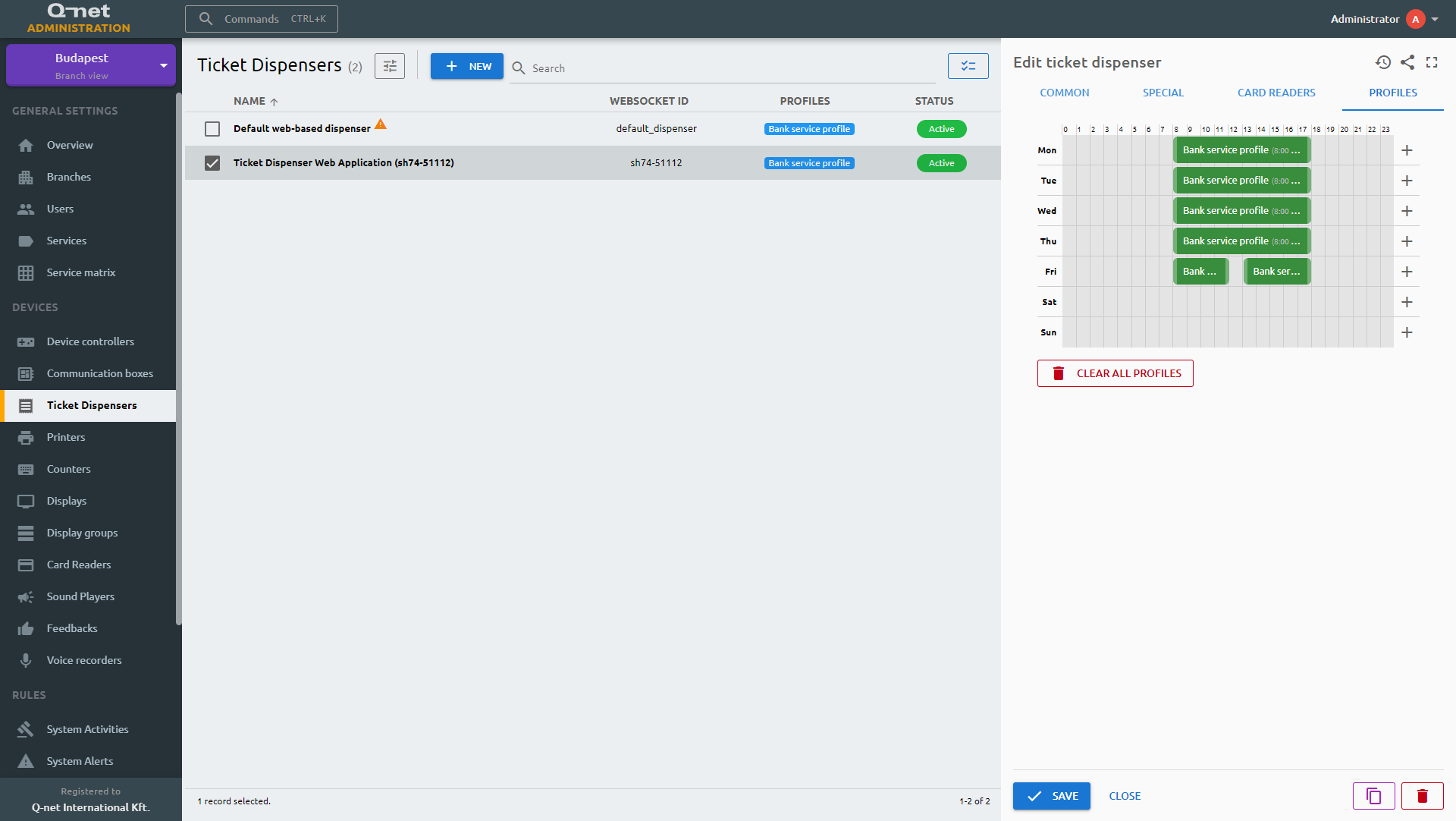This screenshot has height=821, width=1456.
Task: Open Displays in the sidebar
Action: tap(88, 501)
